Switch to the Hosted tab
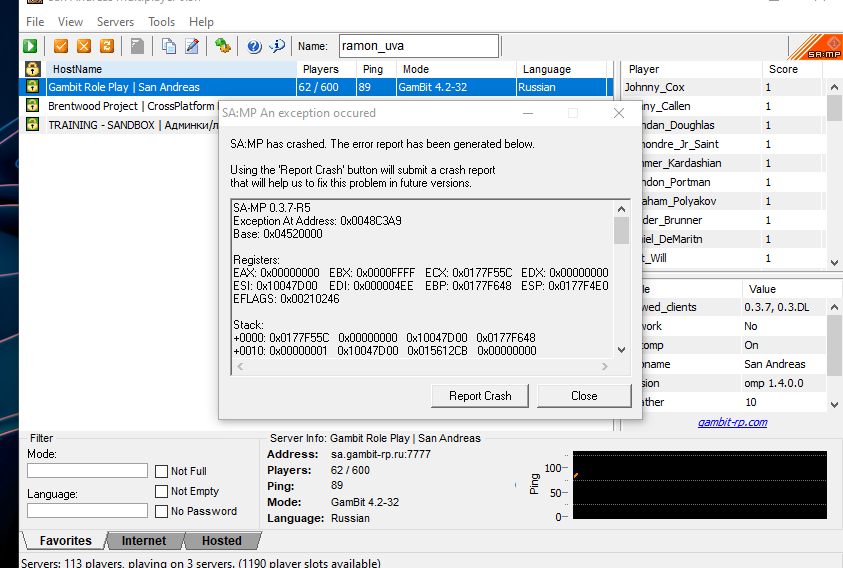Image resolution: width=843 pixels, height=568 pixels. (221, 541)
